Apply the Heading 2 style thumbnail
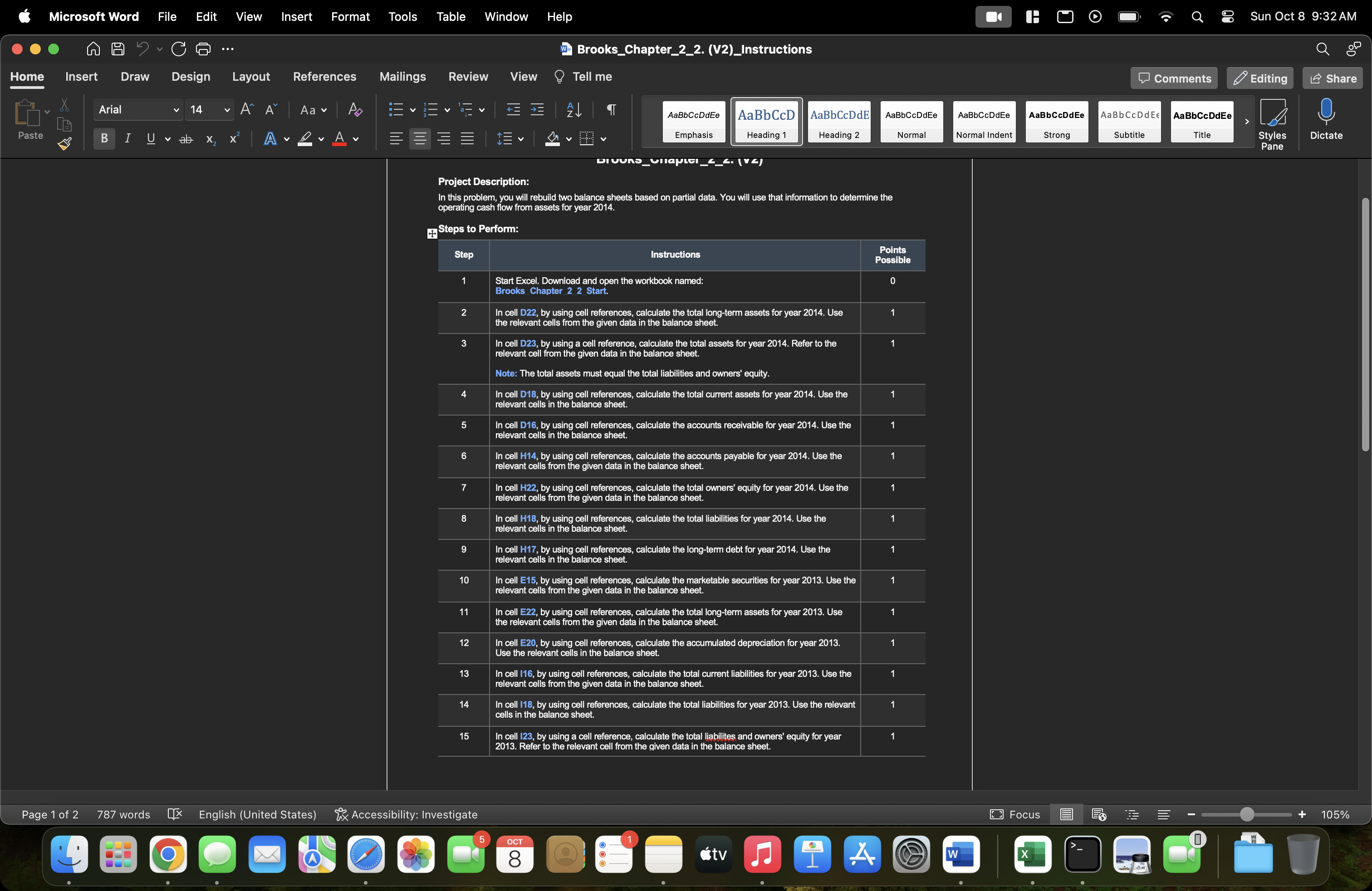Screen dimensions: 1372x891 click(x=839, y=122)
